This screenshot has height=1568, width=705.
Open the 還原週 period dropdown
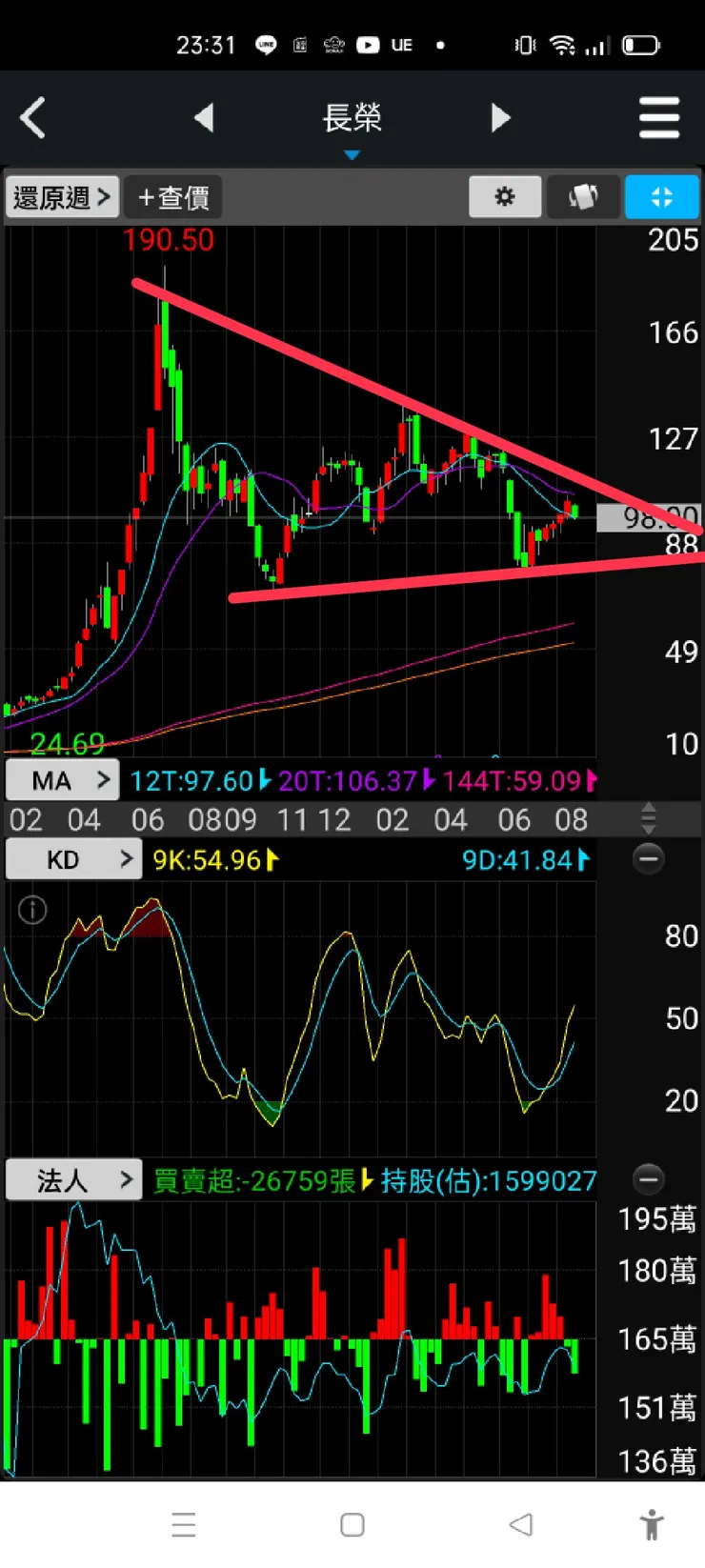click(x=62, y=197)
